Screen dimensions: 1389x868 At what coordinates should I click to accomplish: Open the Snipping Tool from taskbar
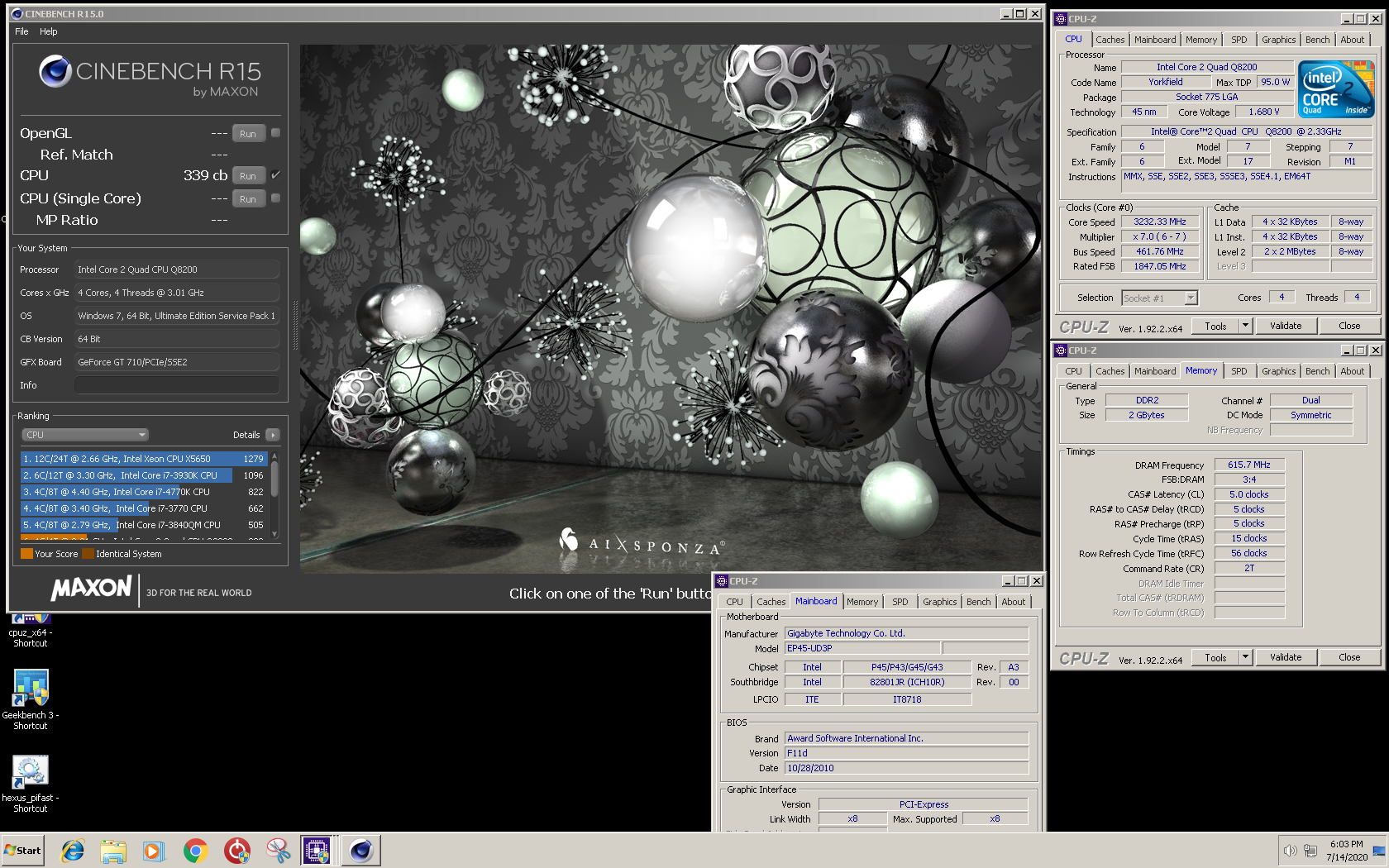click(x=278, y=851)
